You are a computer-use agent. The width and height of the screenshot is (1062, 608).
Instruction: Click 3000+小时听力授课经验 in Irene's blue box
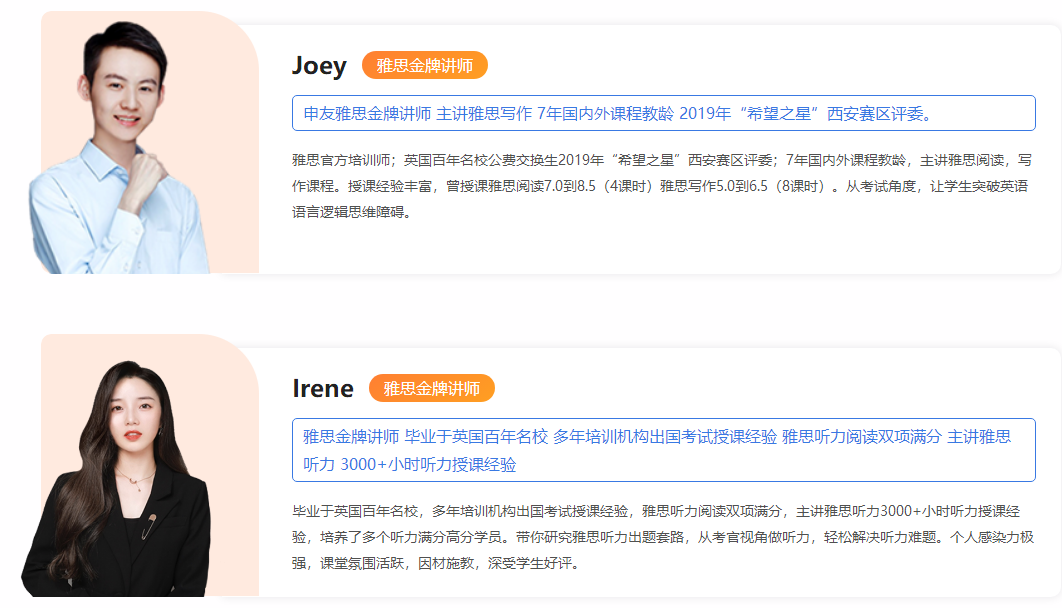pyautogui.click(x=428, y=465)
